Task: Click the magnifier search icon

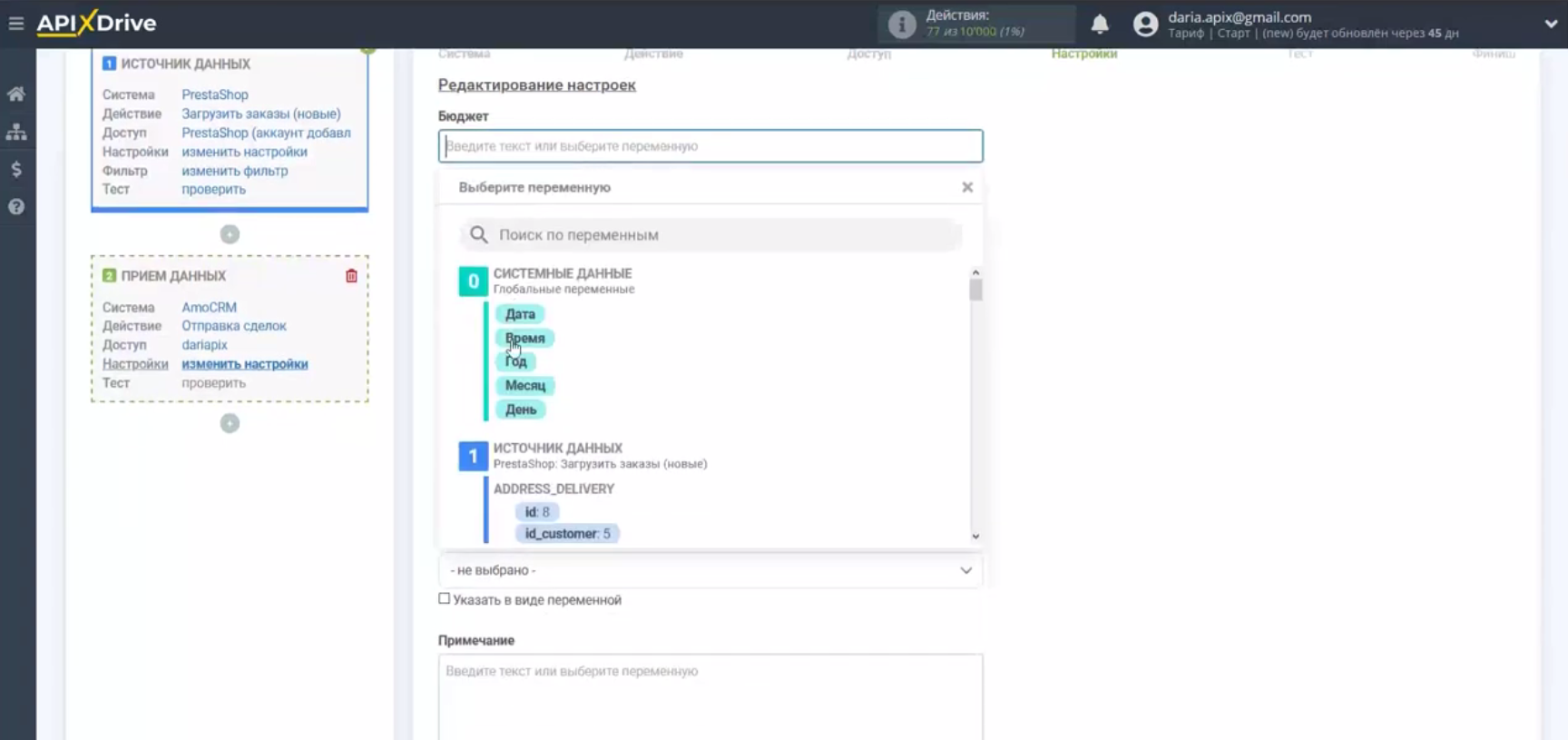Action: (x=478, y=234)
